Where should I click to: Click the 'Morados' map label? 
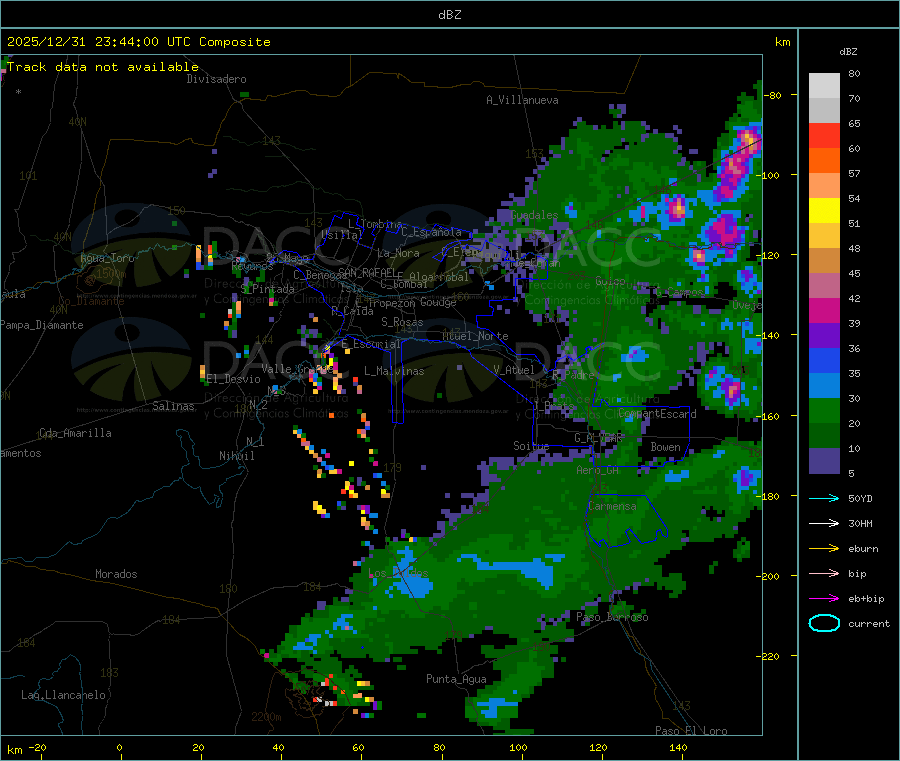tap(116, 574)
